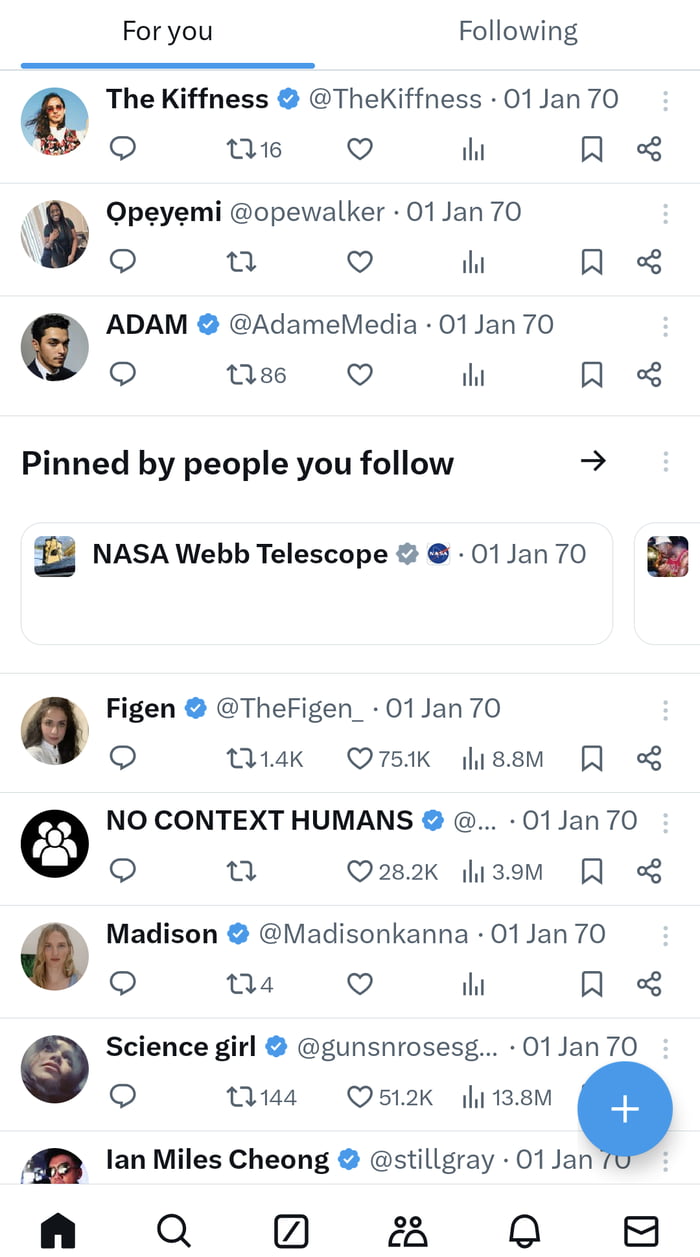700x1257 pixels.
Task: View analytics on ADAM's post
Action: (473, 374)
